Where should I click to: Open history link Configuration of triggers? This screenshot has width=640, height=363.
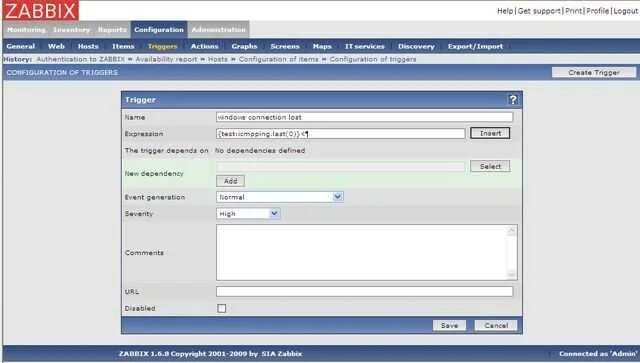point(373,59)
